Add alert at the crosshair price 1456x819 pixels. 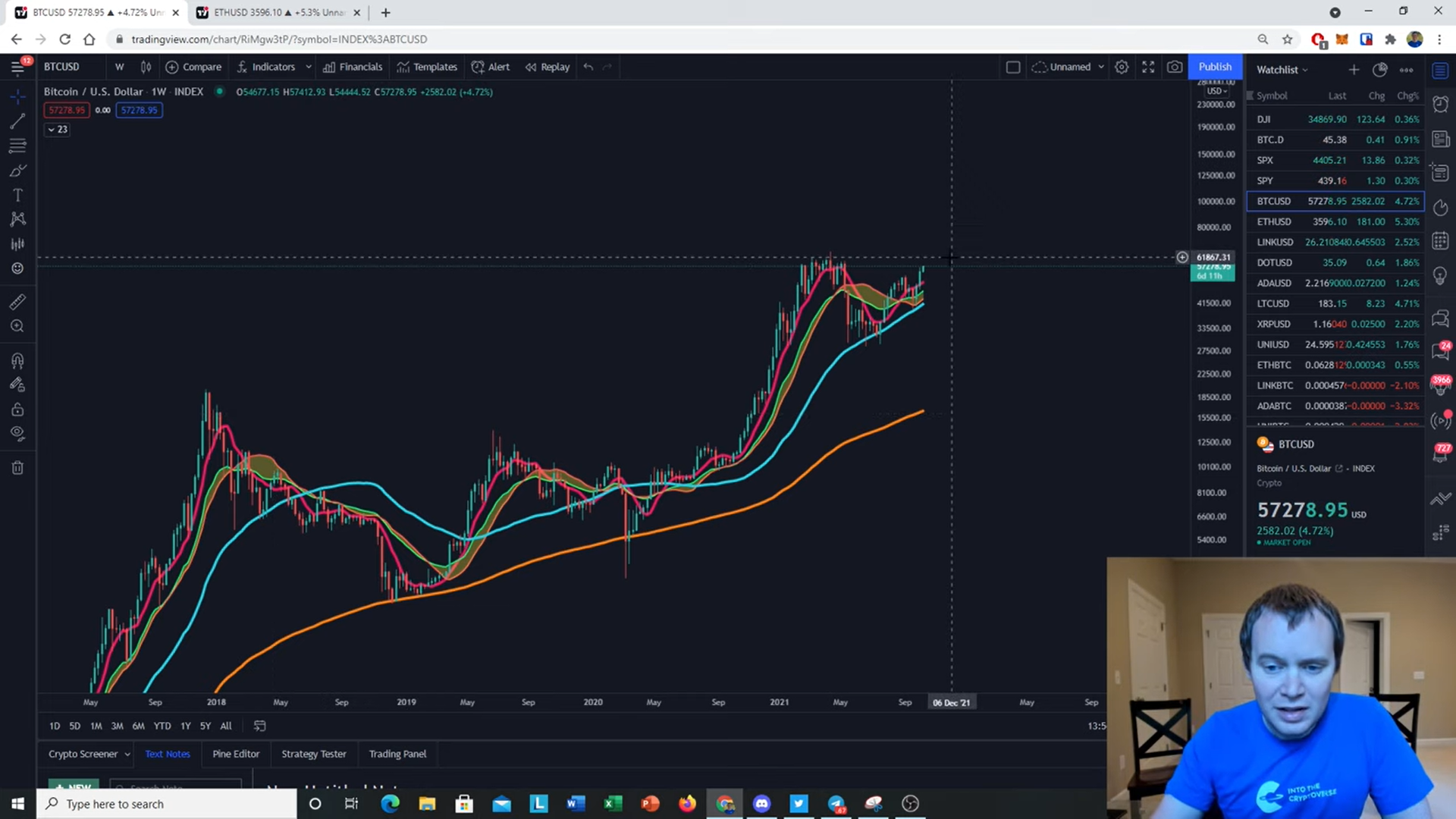1181,257
